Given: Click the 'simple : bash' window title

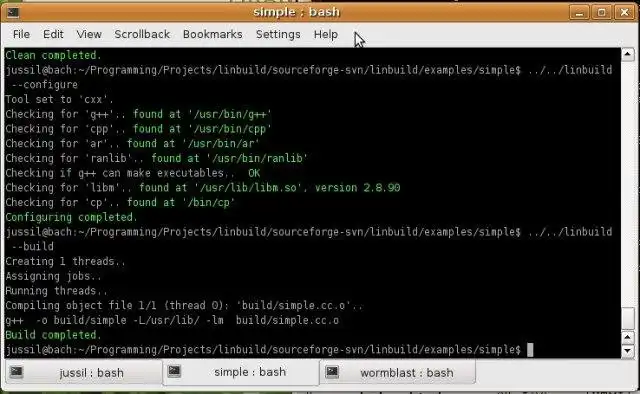Looking at the screenshot, I should tap(296, 12).
